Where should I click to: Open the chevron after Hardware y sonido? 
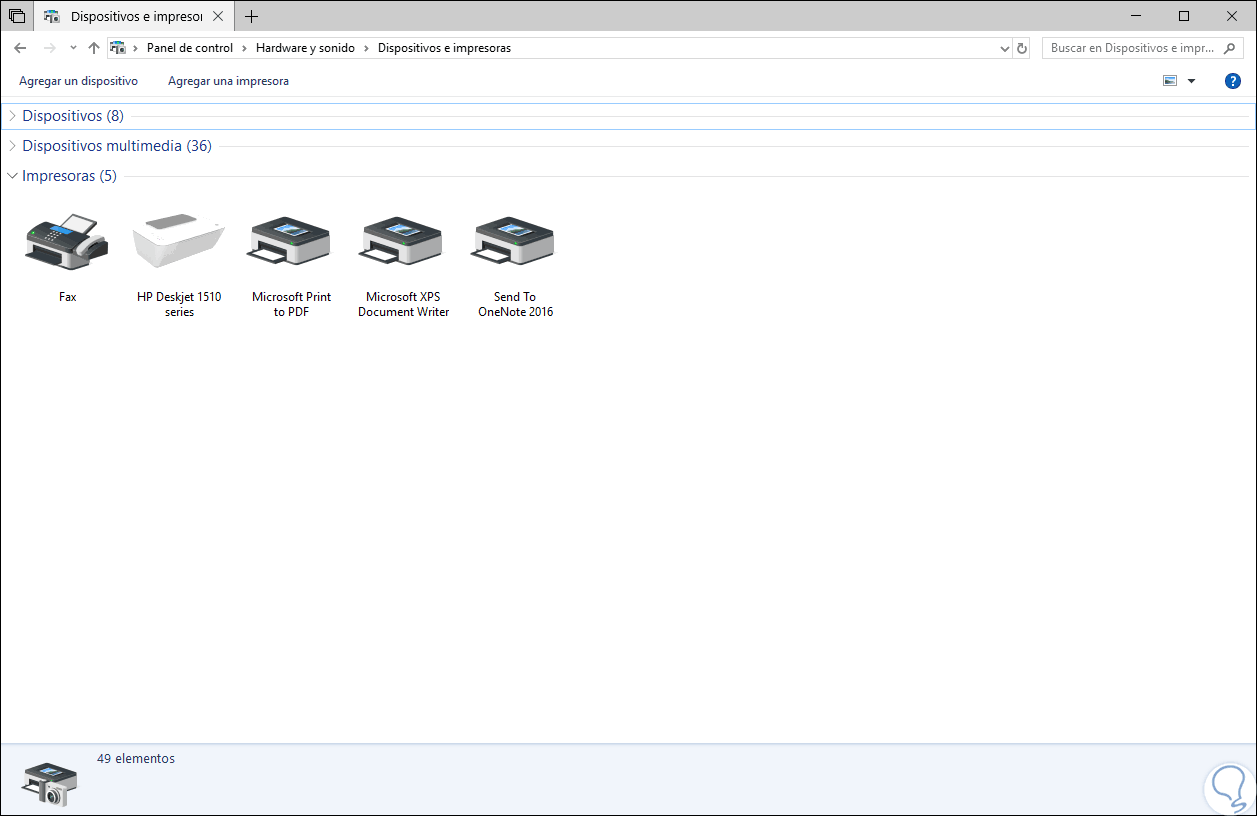tap(366, 48)
